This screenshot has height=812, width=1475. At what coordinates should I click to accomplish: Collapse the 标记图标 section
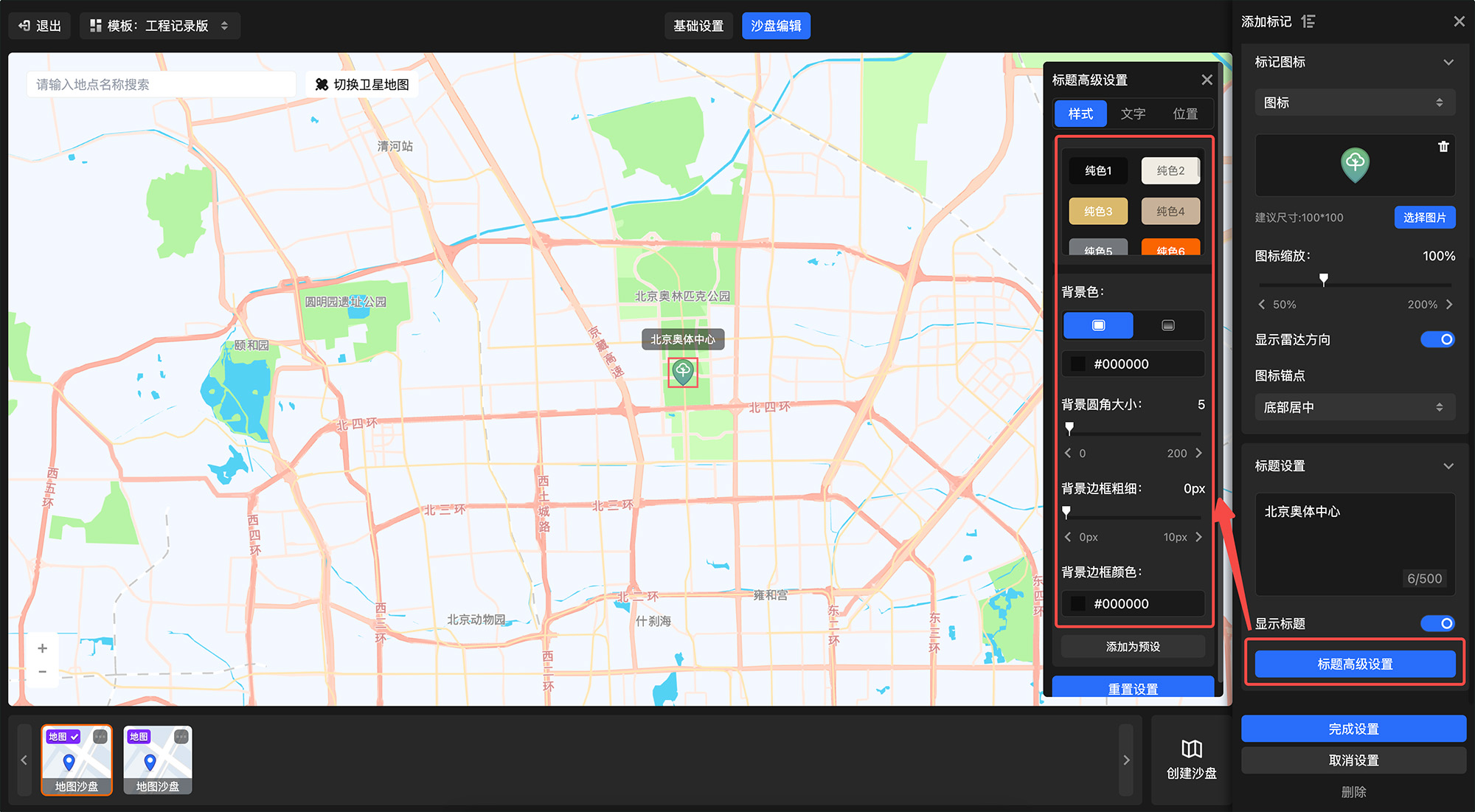pos(1448,63)
